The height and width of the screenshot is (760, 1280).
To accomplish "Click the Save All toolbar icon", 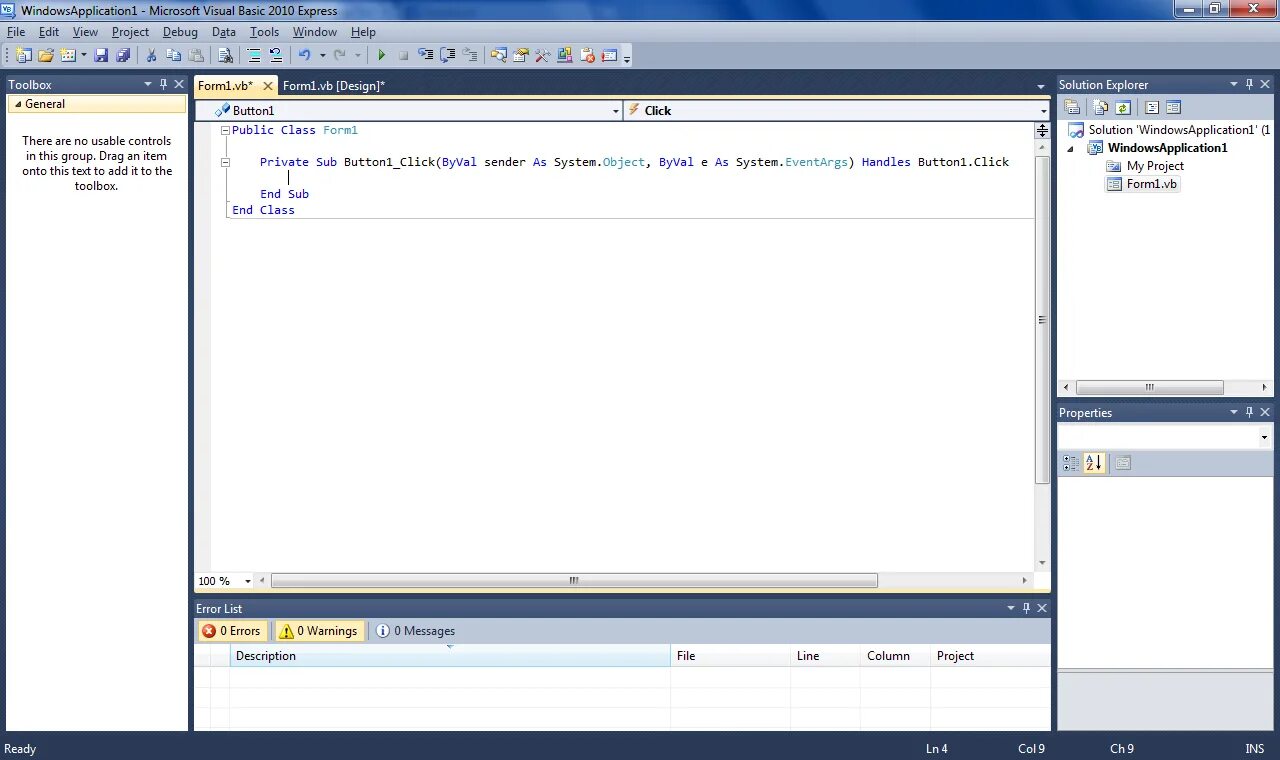I will [123, 55].
